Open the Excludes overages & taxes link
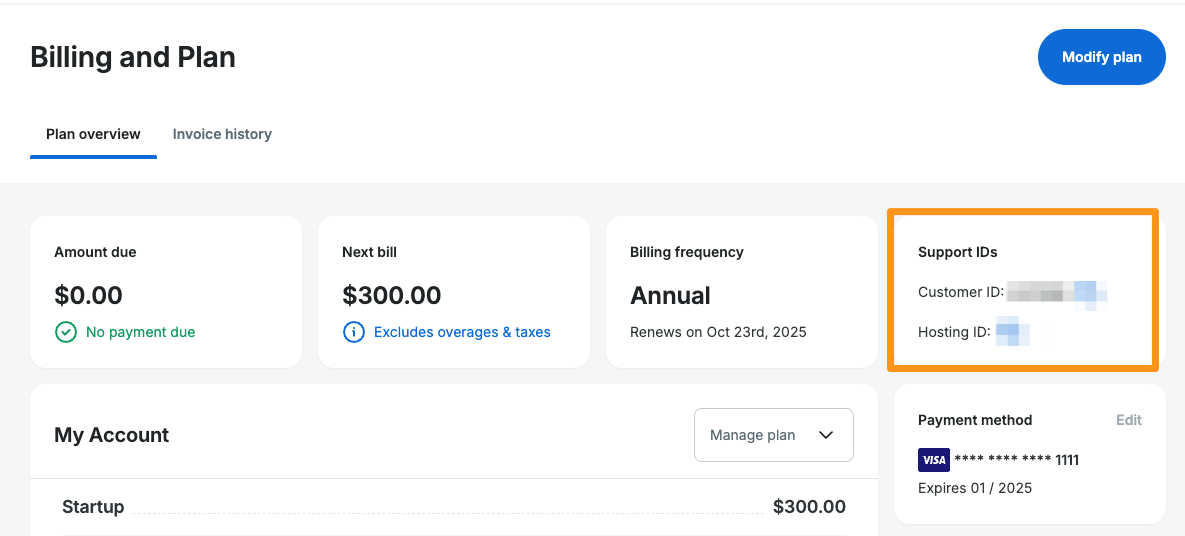 (462, 332)
